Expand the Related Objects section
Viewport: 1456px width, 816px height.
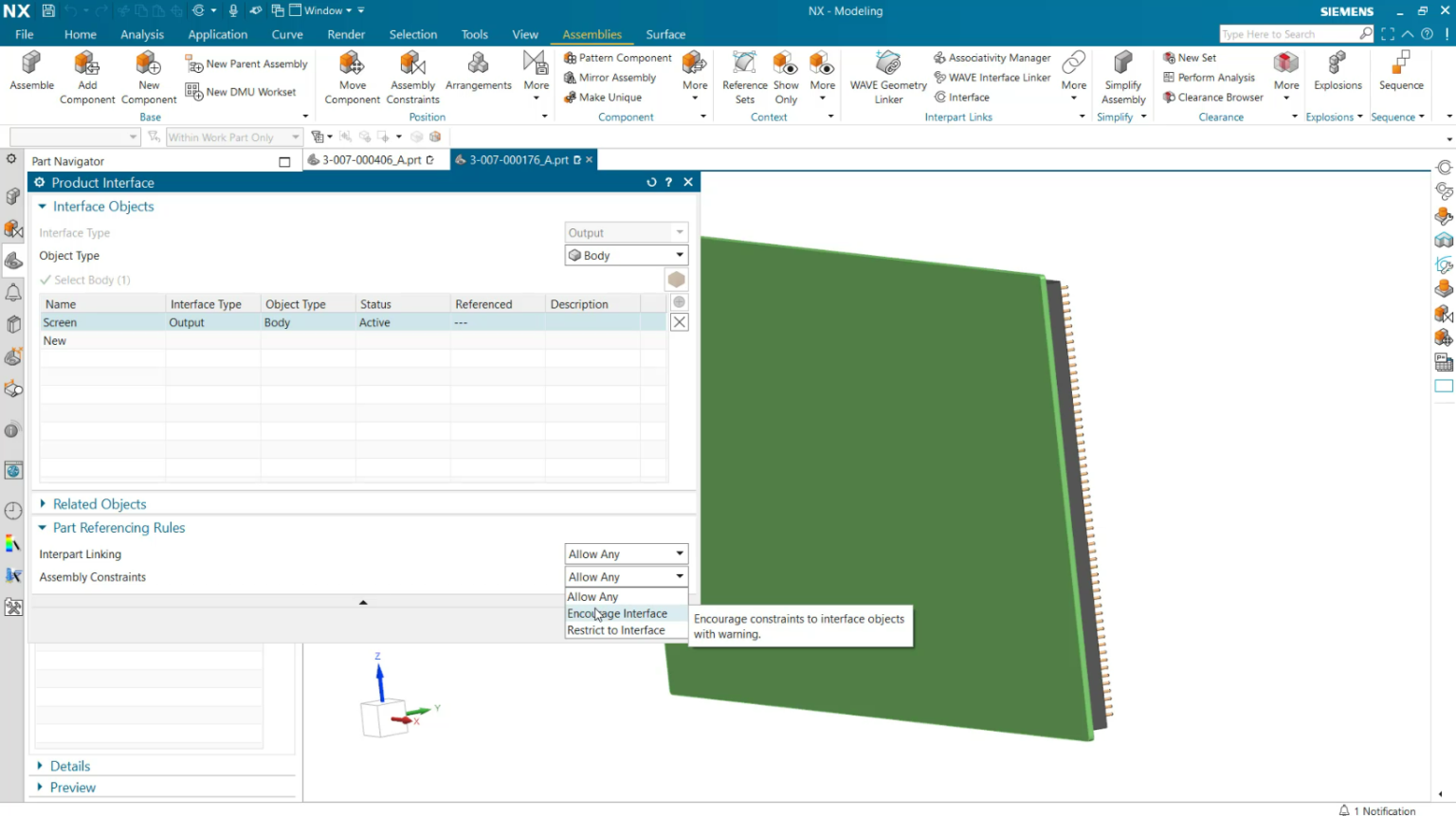98,503
